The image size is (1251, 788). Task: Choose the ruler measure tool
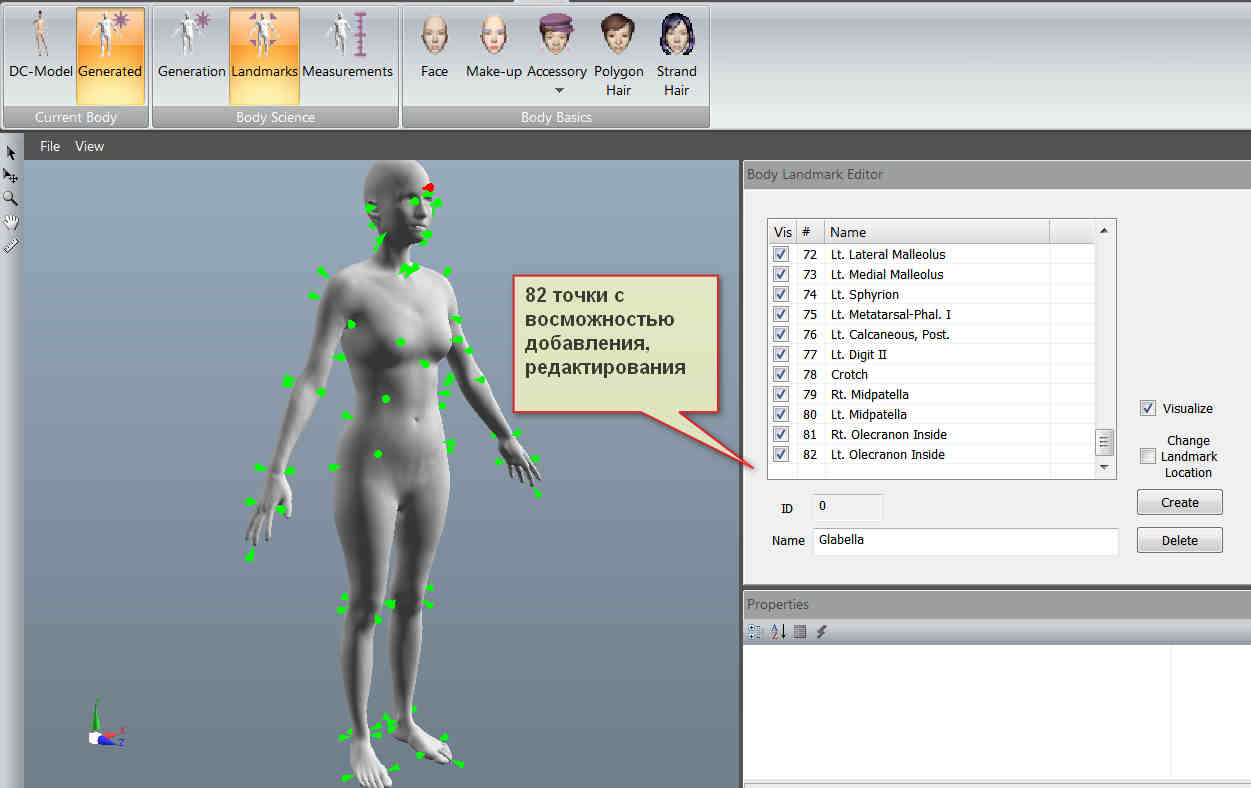tap(11, 245)
